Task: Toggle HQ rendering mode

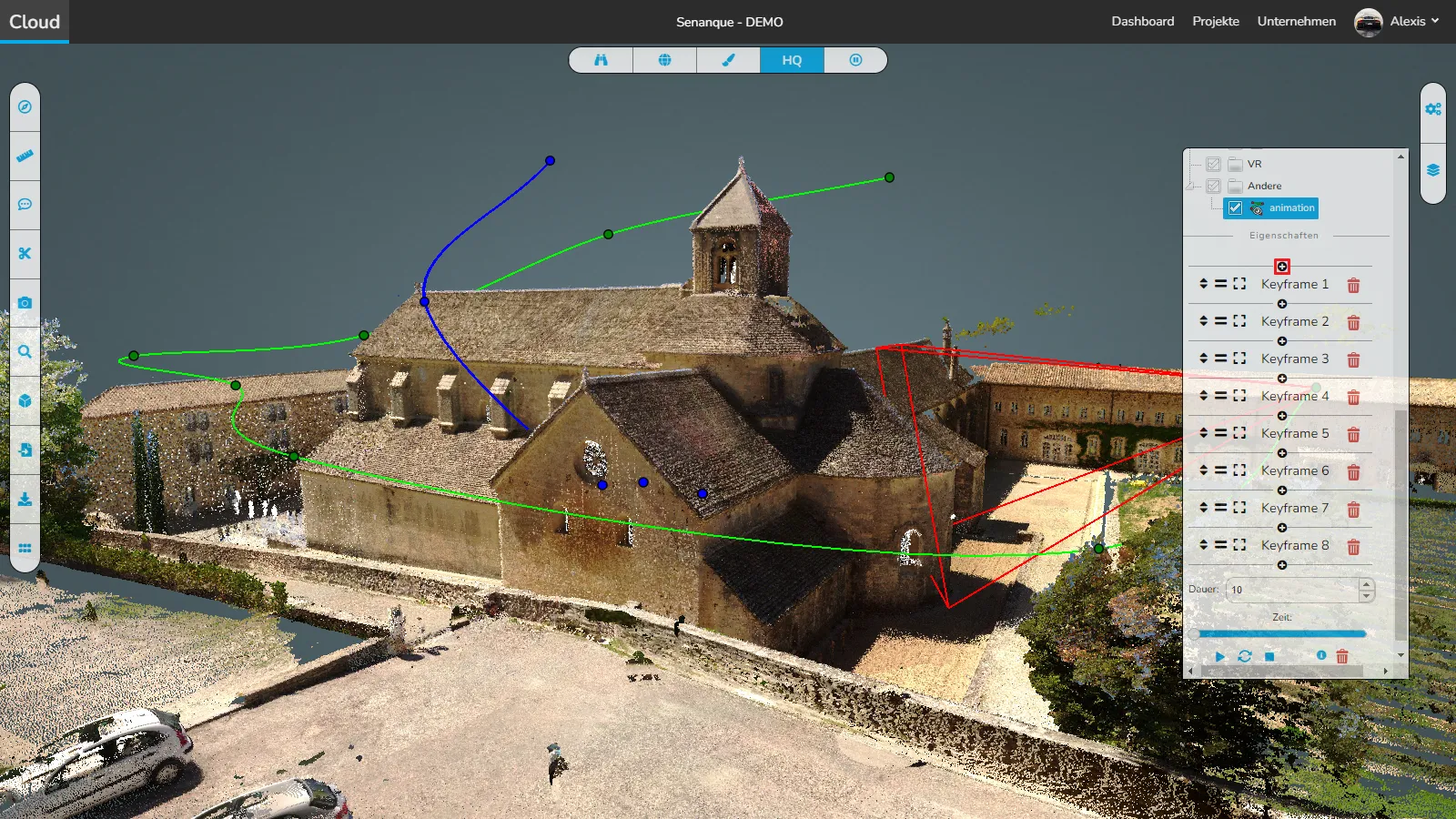Action: (x=792, y=60)
